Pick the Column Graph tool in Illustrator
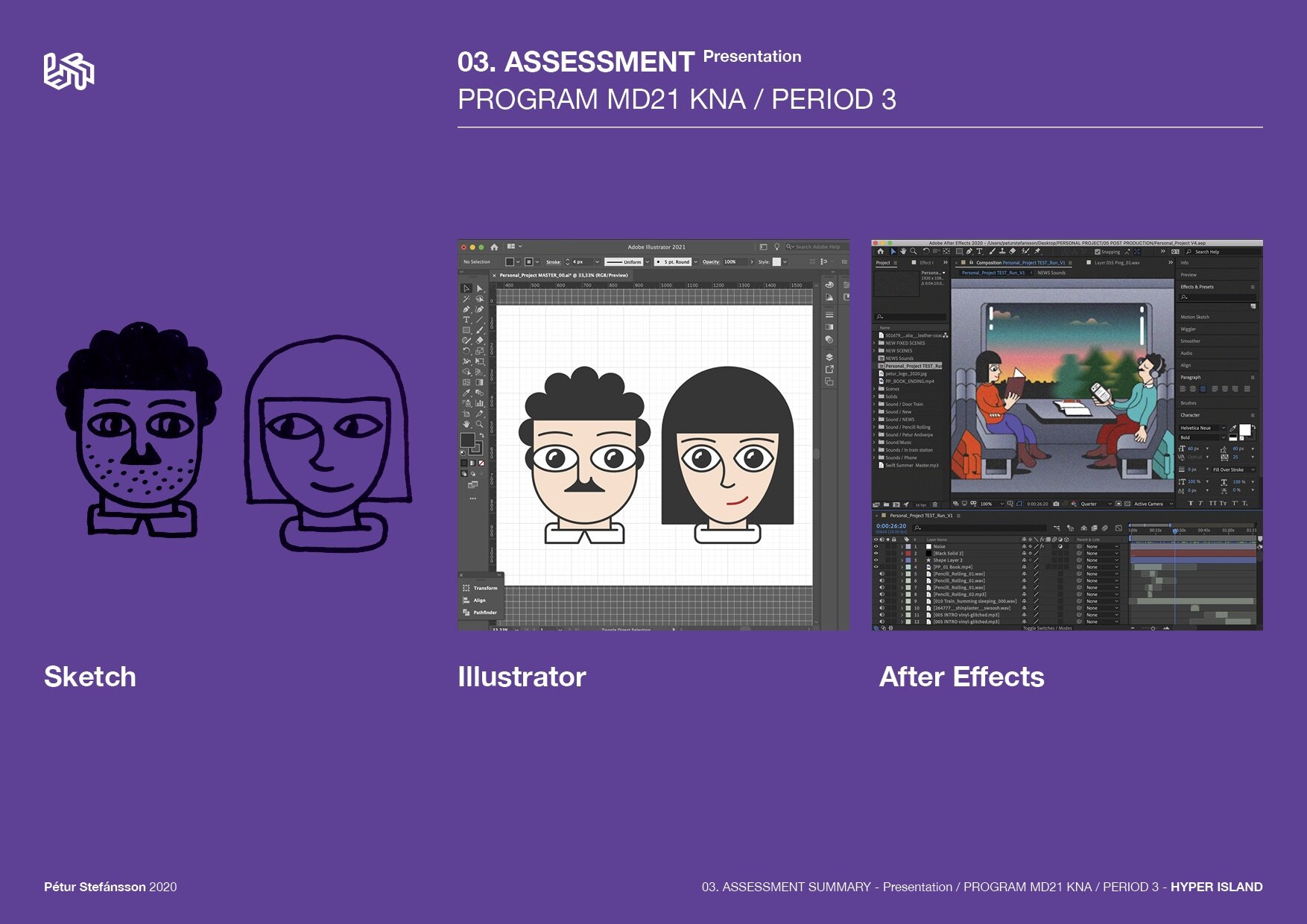The image size is (1307, 924). point(479,403)
